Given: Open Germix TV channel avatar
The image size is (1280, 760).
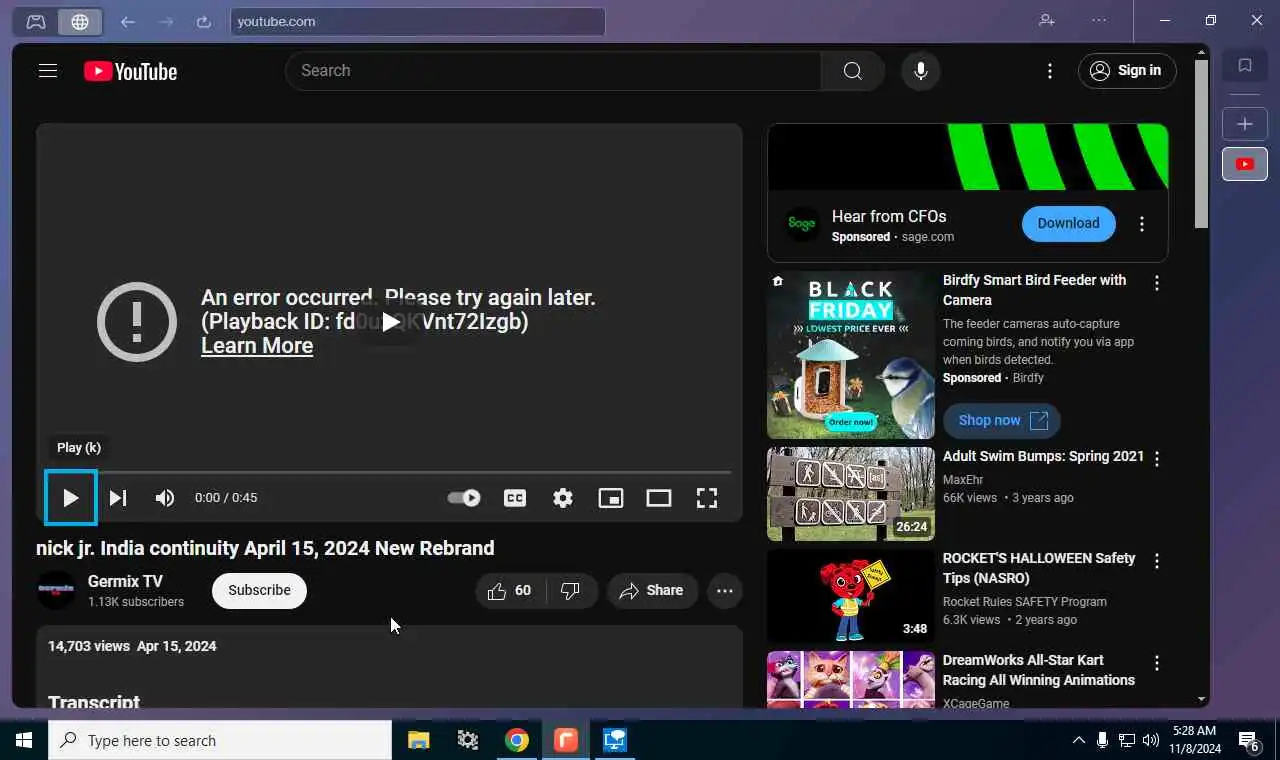Looking at the screenshot, I should pos(56,590).
